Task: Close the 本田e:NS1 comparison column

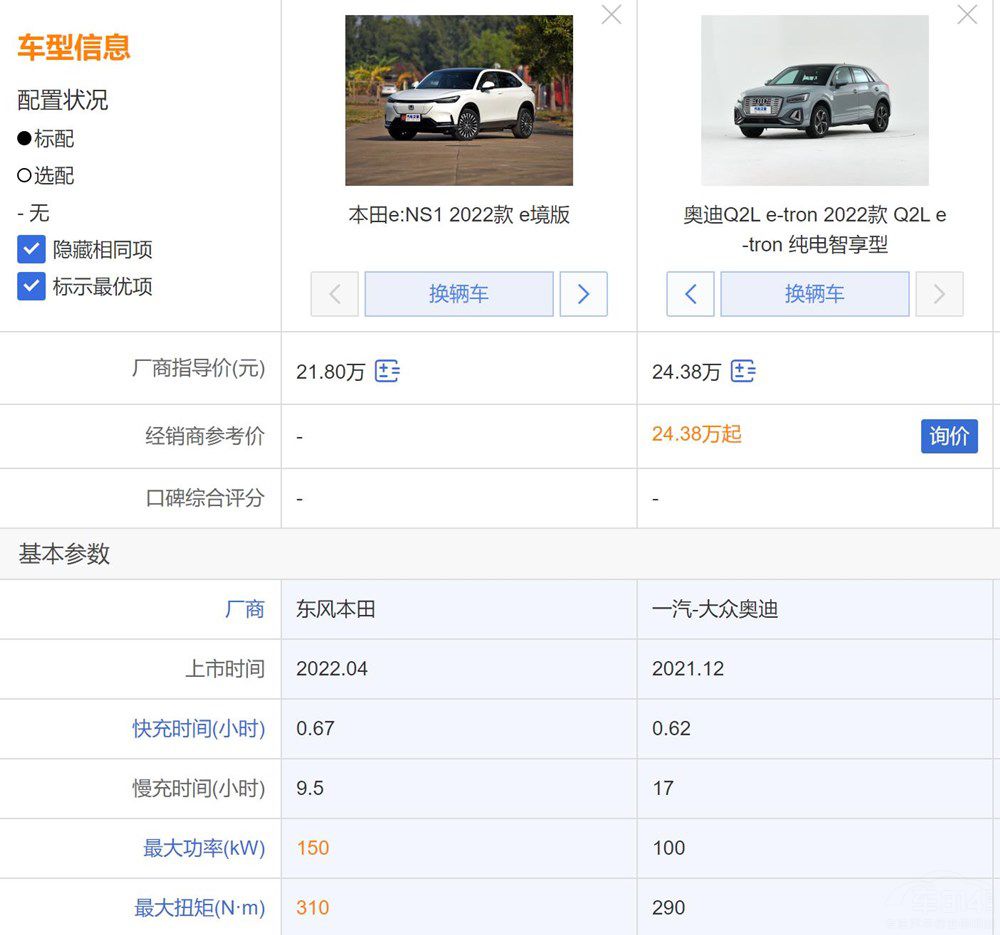Action: (x=611, y=15)
